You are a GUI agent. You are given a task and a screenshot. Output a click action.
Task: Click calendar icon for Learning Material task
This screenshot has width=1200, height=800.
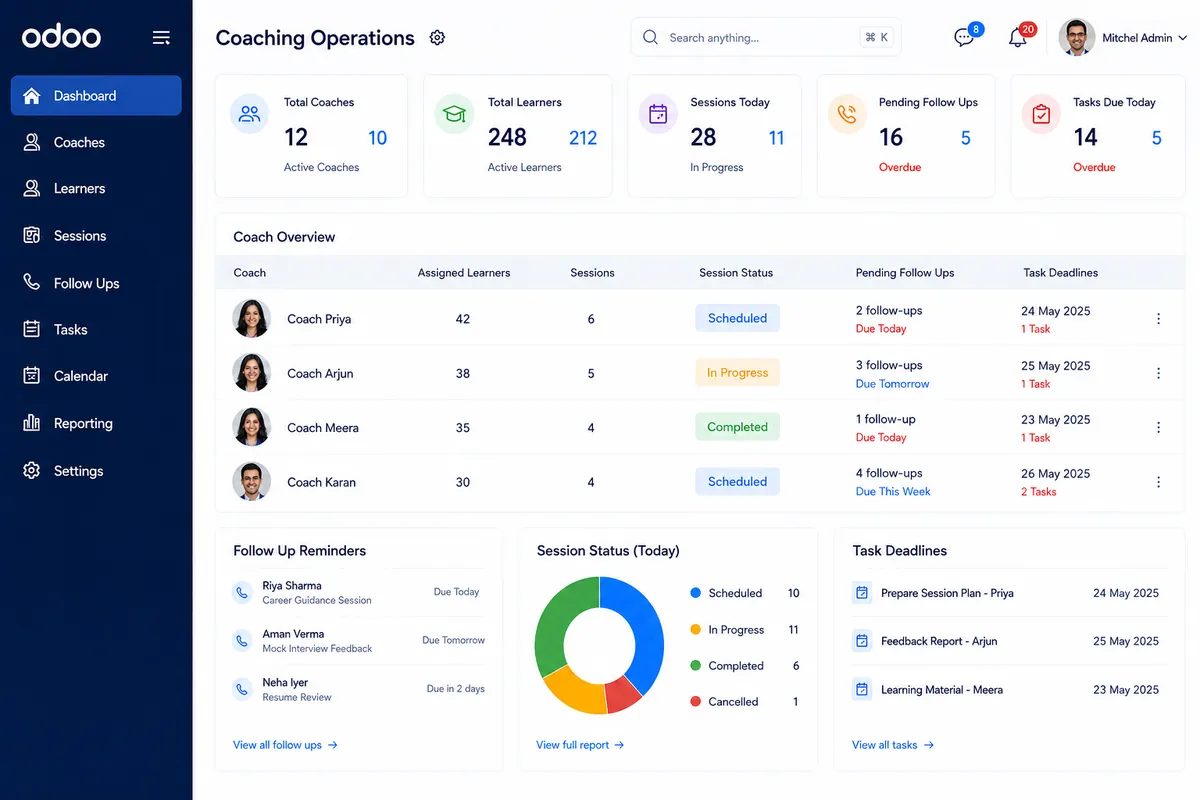tap(862, 689)
